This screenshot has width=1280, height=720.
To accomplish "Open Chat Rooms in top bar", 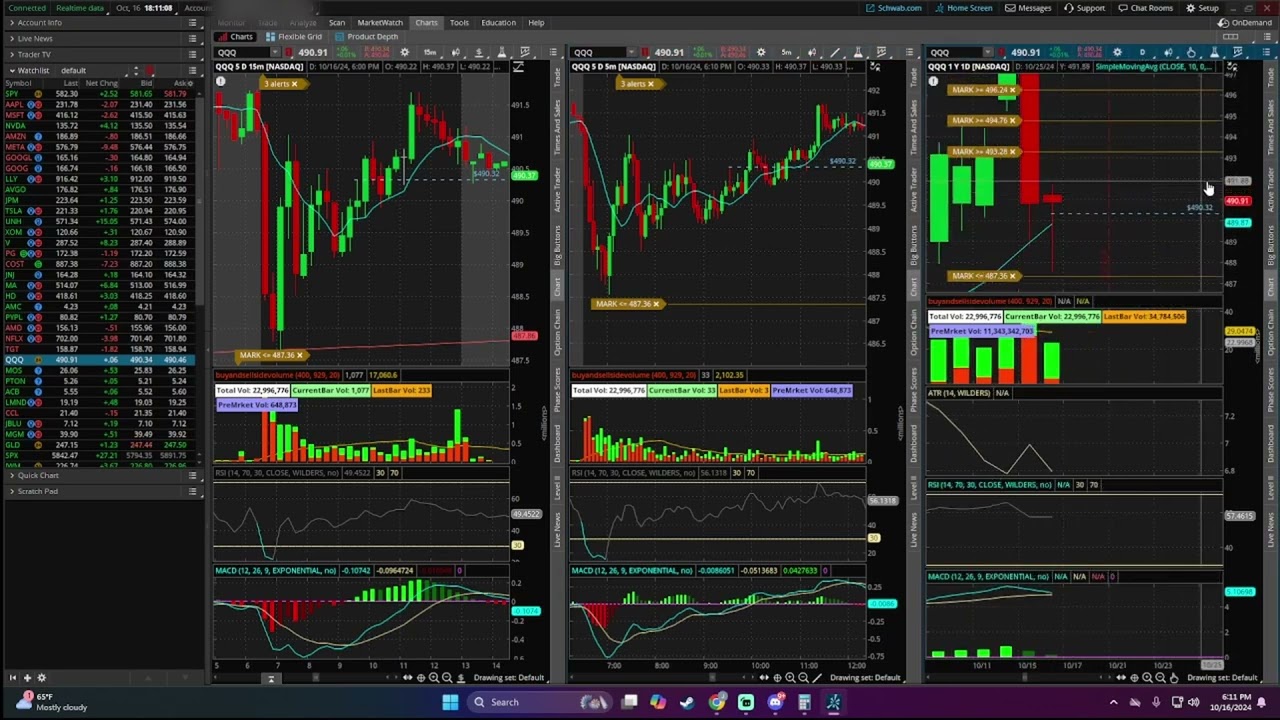I will pos(1146,8).
